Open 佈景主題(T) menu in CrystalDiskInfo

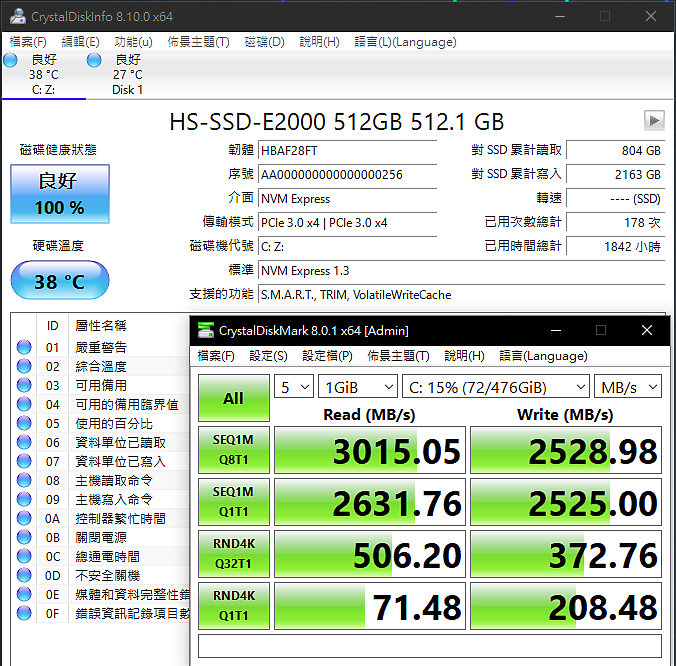(x=198, y=42)
